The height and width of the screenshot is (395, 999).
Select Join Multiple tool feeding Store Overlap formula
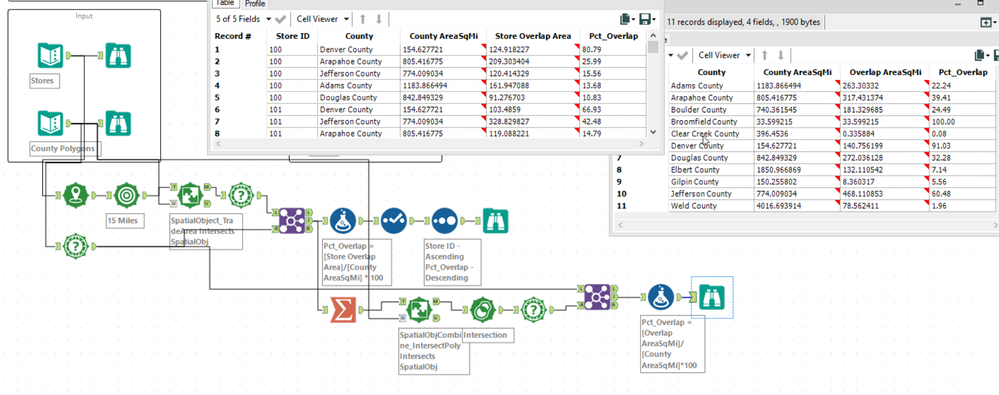point(291,220)
